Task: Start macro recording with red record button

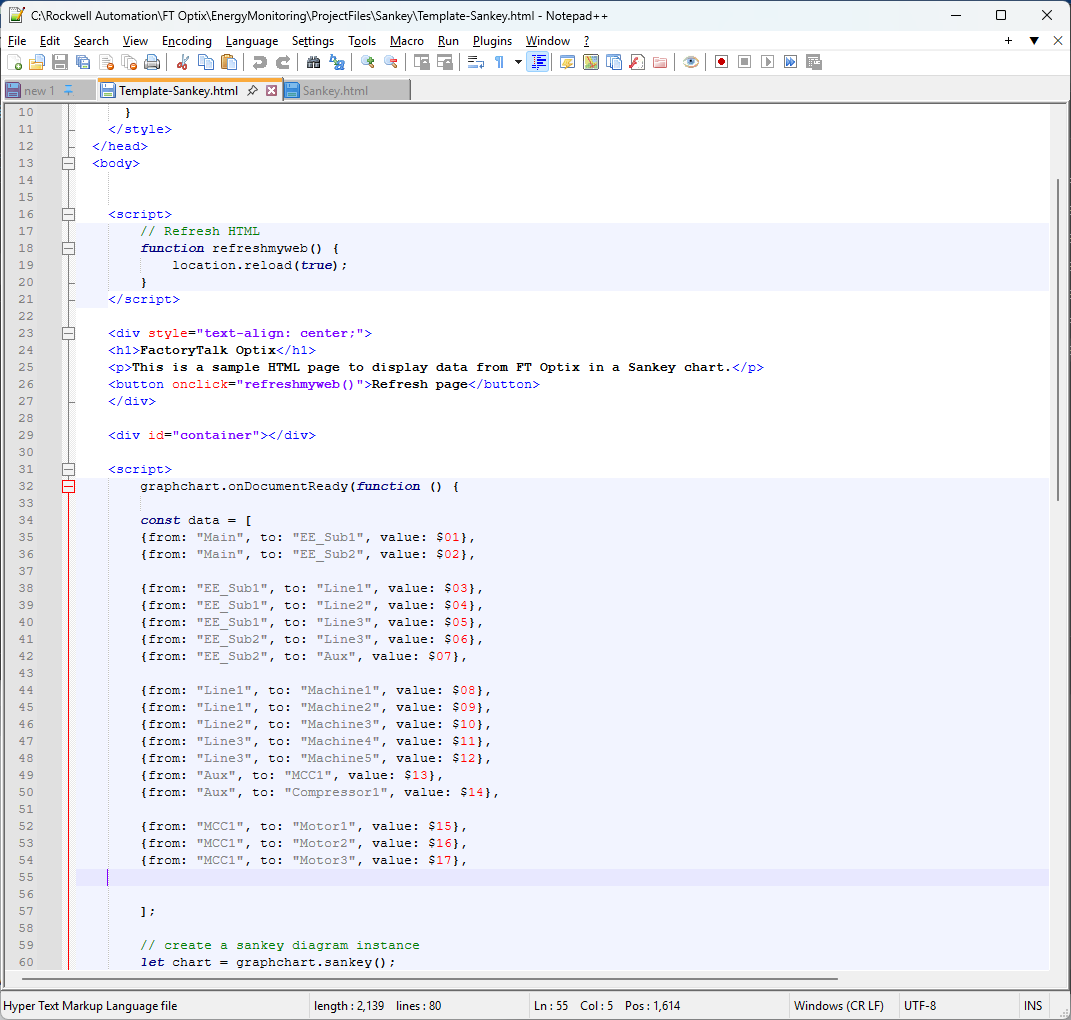Action: [721, 62]
